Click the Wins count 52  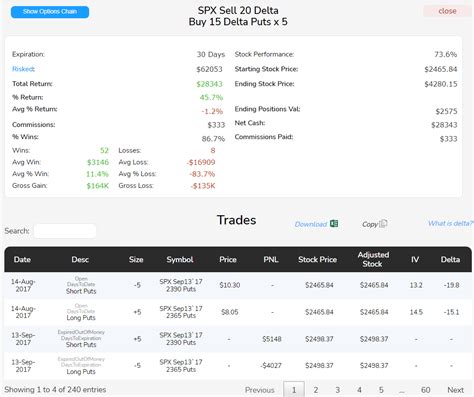point(104,151)
